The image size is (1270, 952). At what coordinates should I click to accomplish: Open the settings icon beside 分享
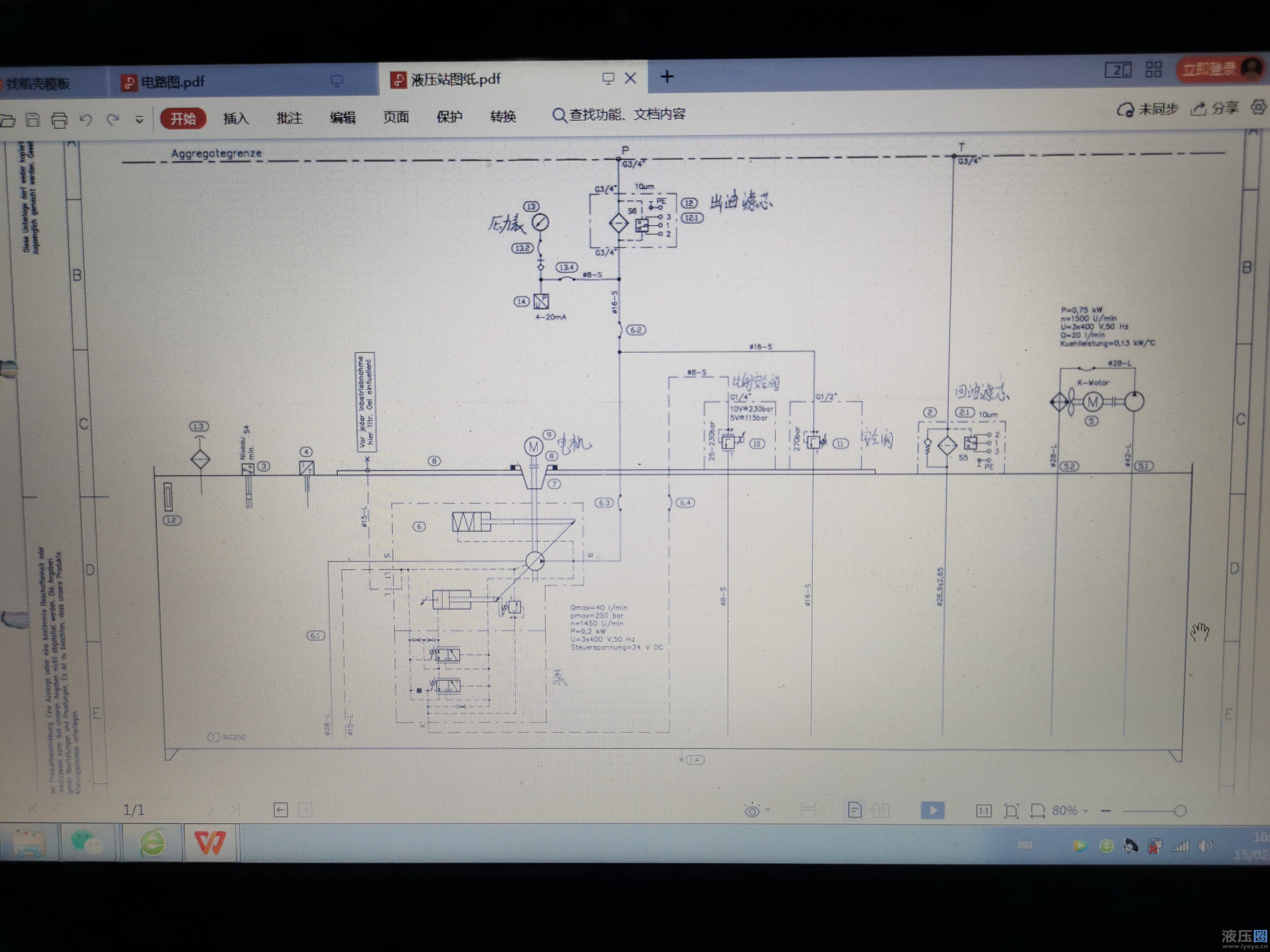(x=1258, y=107)
